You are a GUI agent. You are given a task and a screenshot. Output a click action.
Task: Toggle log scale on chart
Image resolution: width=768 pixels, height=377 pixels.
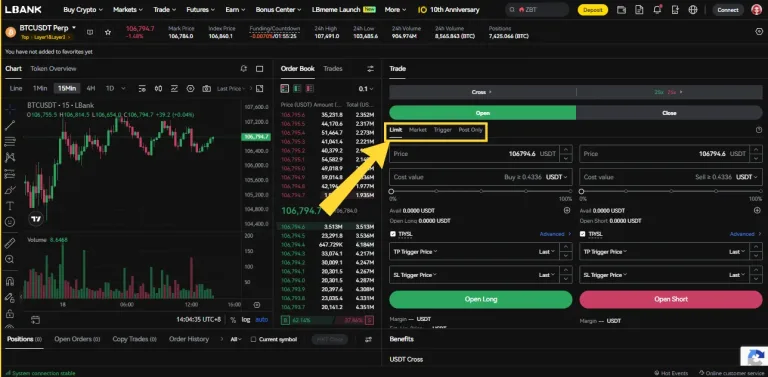[x=246, y=320]
